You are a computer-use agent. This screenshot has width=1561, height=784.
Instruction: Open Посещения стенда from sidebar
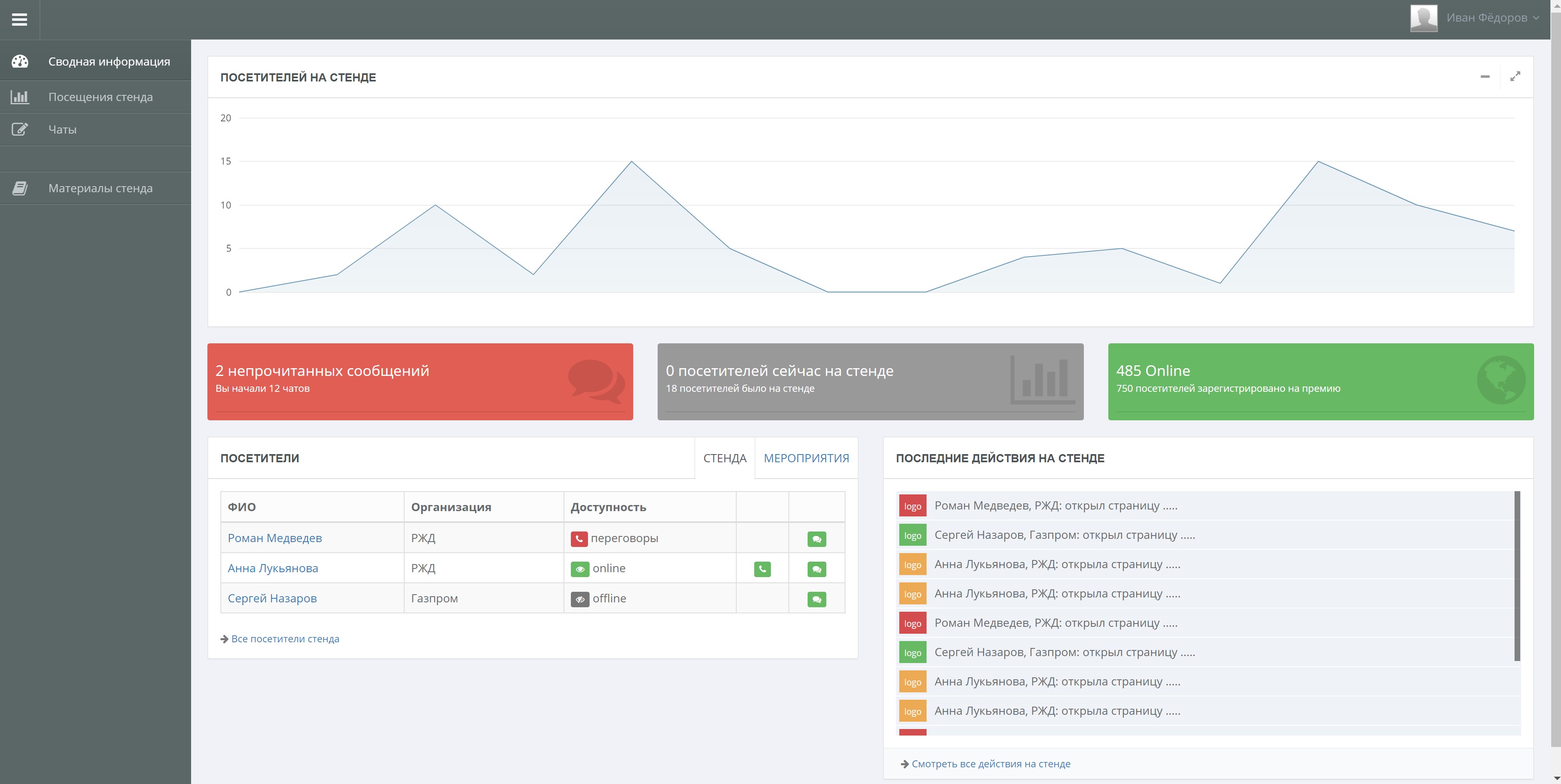tap(100, 97)
